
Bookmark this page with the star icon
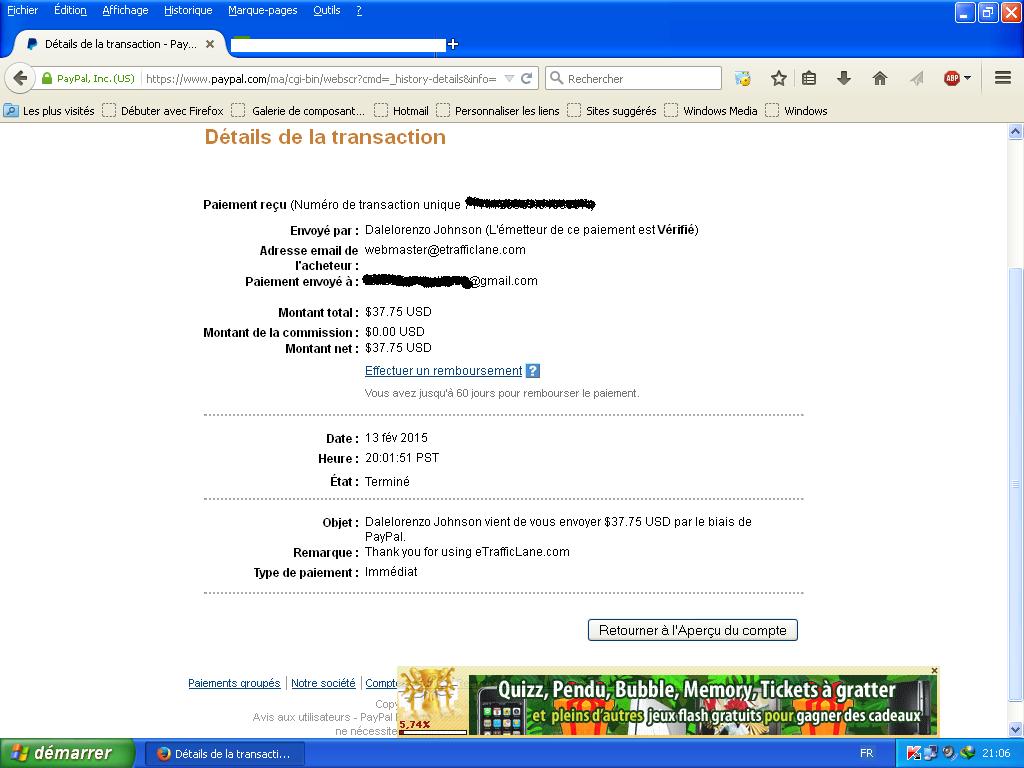tap(778, 78)
